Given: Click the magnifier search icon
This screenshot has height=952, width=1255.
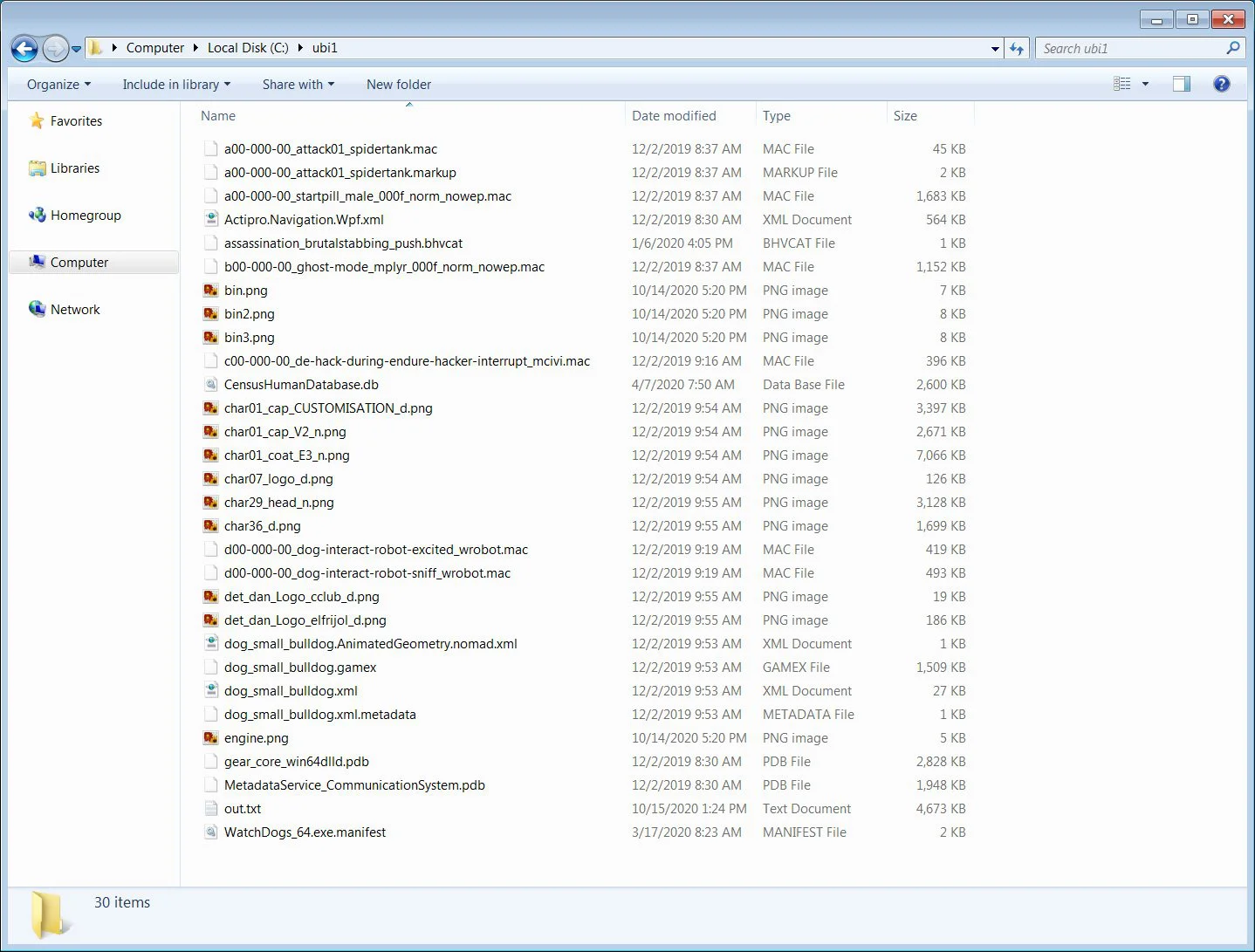Looking at the screenshot, I should (x=1232, y=49).
